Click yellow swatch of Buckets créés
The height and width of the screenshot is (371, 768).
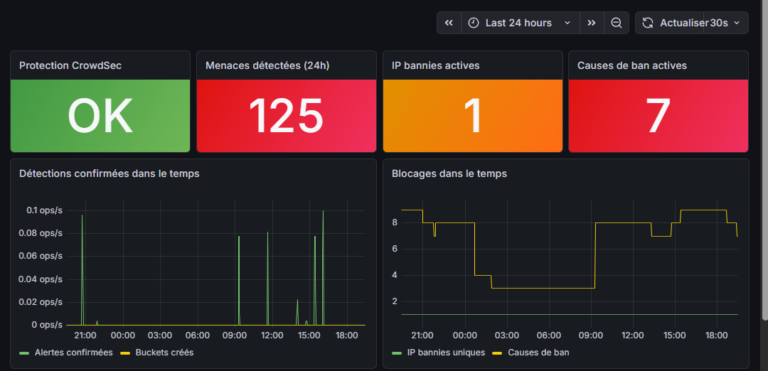click(x=125, y=353)
